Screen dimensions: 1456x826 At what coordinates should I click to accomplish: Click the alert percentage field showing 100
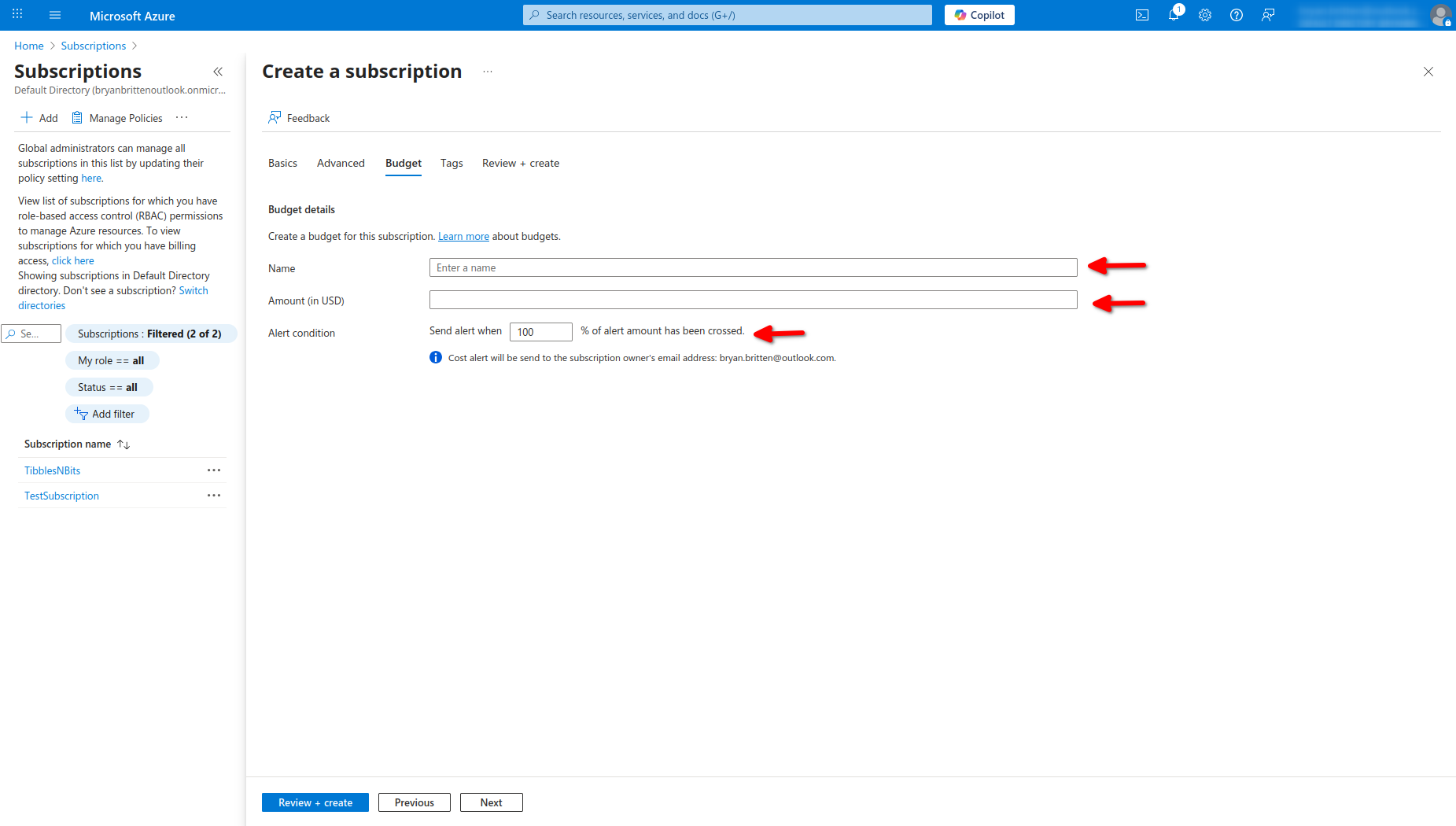(x=540, y=332)
